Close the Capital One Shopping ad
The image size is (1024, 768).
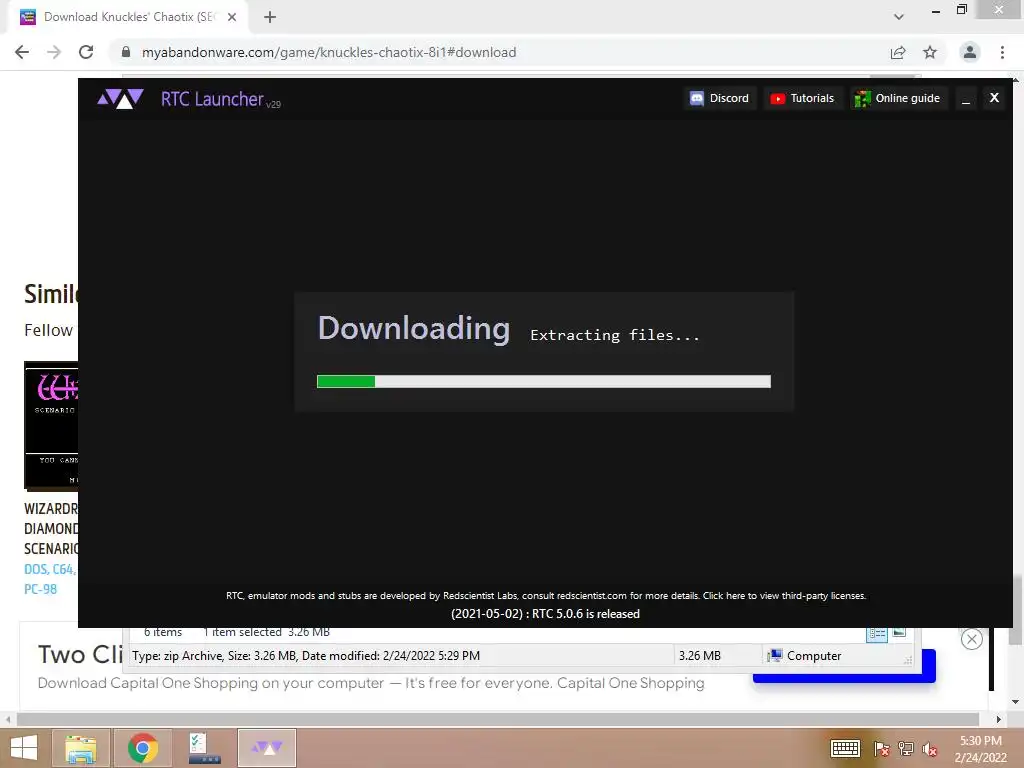coord(971,639)
